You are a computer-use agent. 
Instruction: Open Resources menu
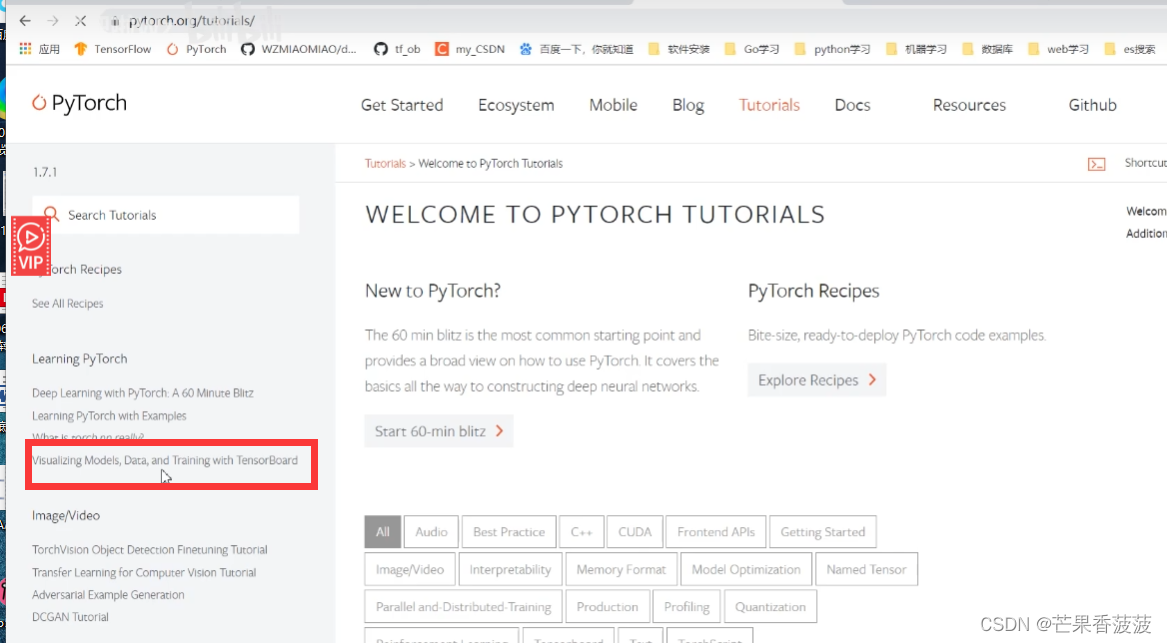point(969,105)
